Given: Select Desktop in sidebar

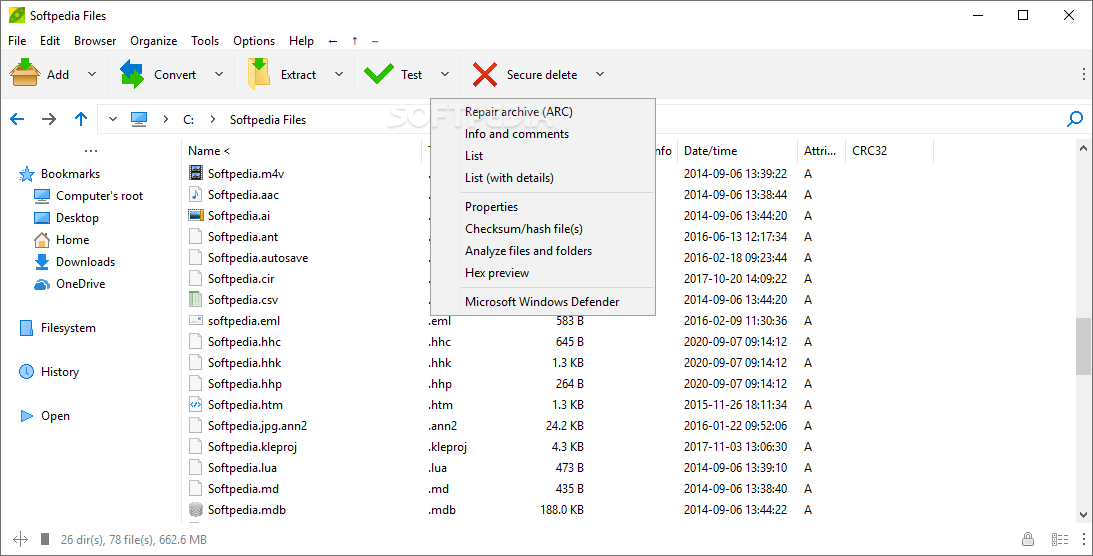Looking at the screenshot, I should tap(77, 217).
